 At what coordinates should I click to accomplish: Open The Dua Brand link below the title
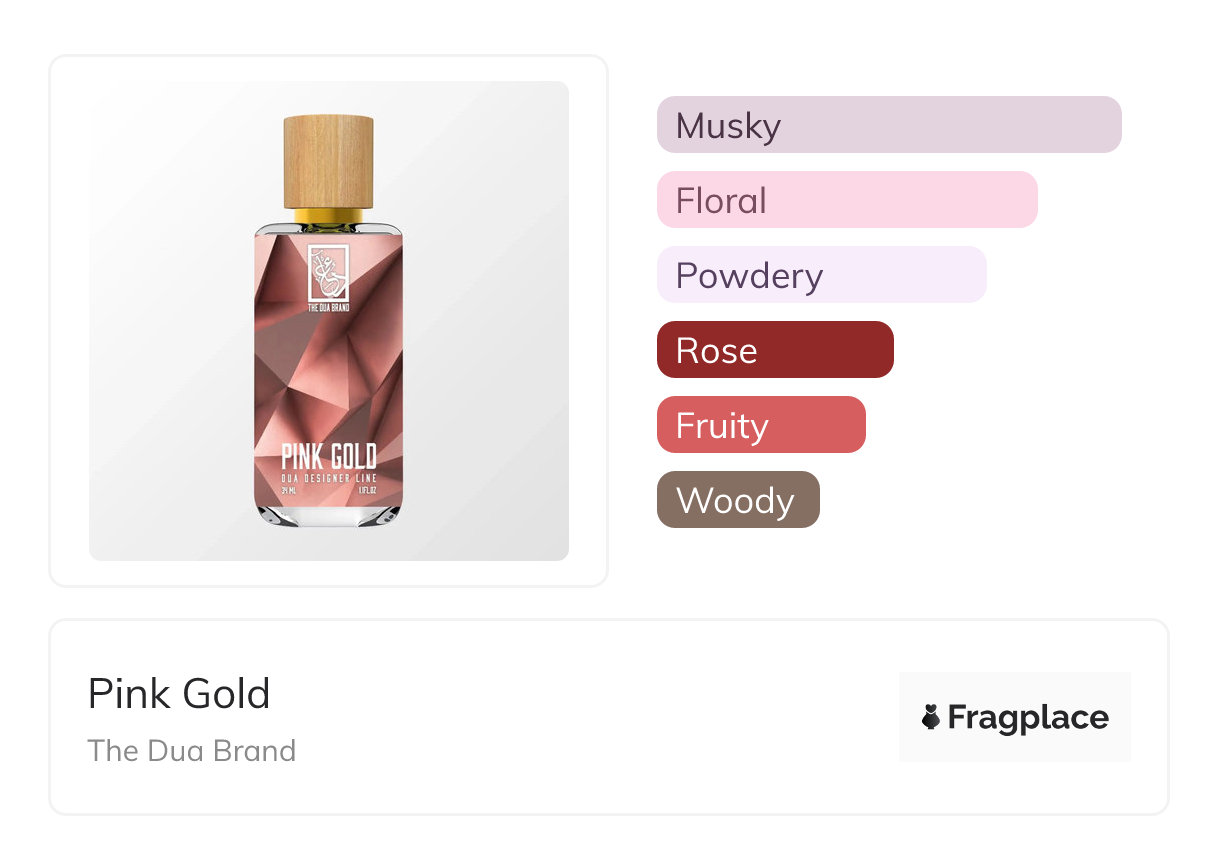point(192,750)
